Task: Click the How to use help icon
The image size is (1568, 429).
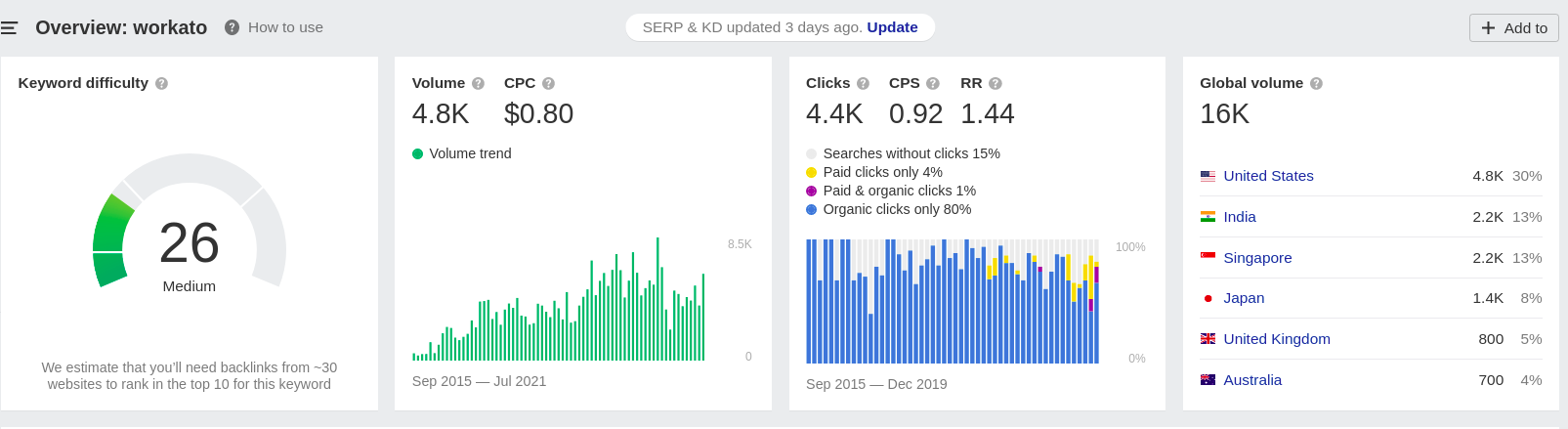Action: pos(232,27)
